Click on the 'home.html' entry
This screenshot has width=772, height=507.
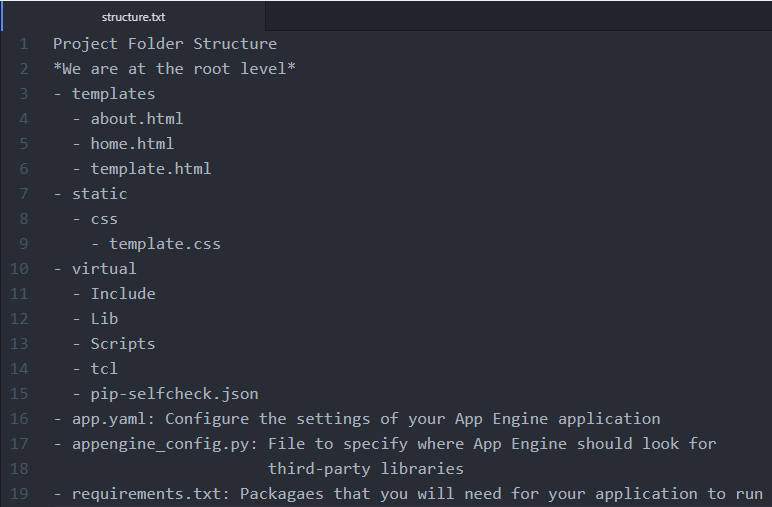[132, 144]
